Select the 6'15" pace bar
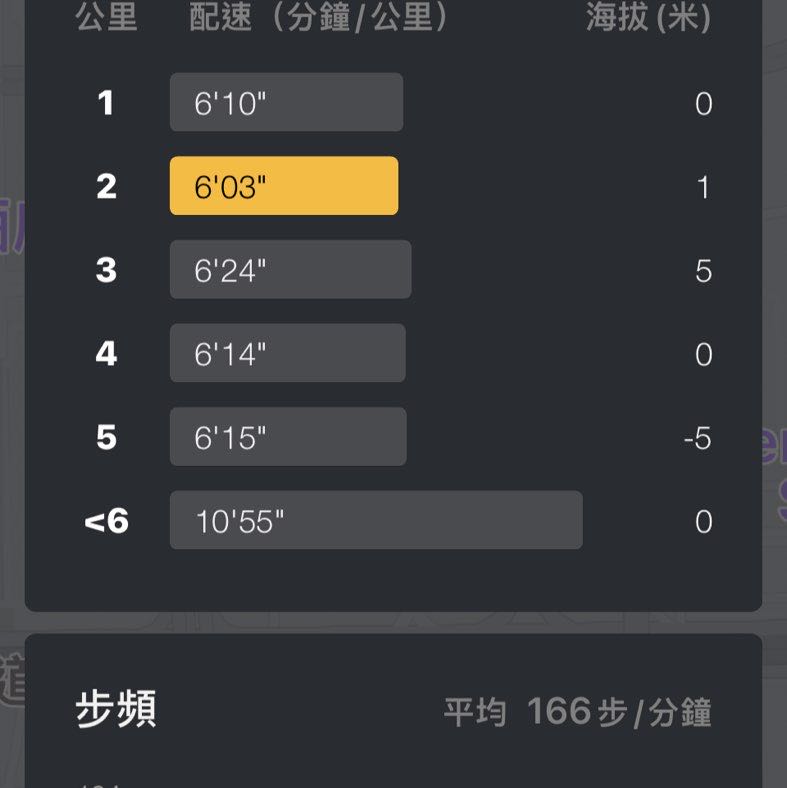Screen dimensions: 787x788 point(288,437)
